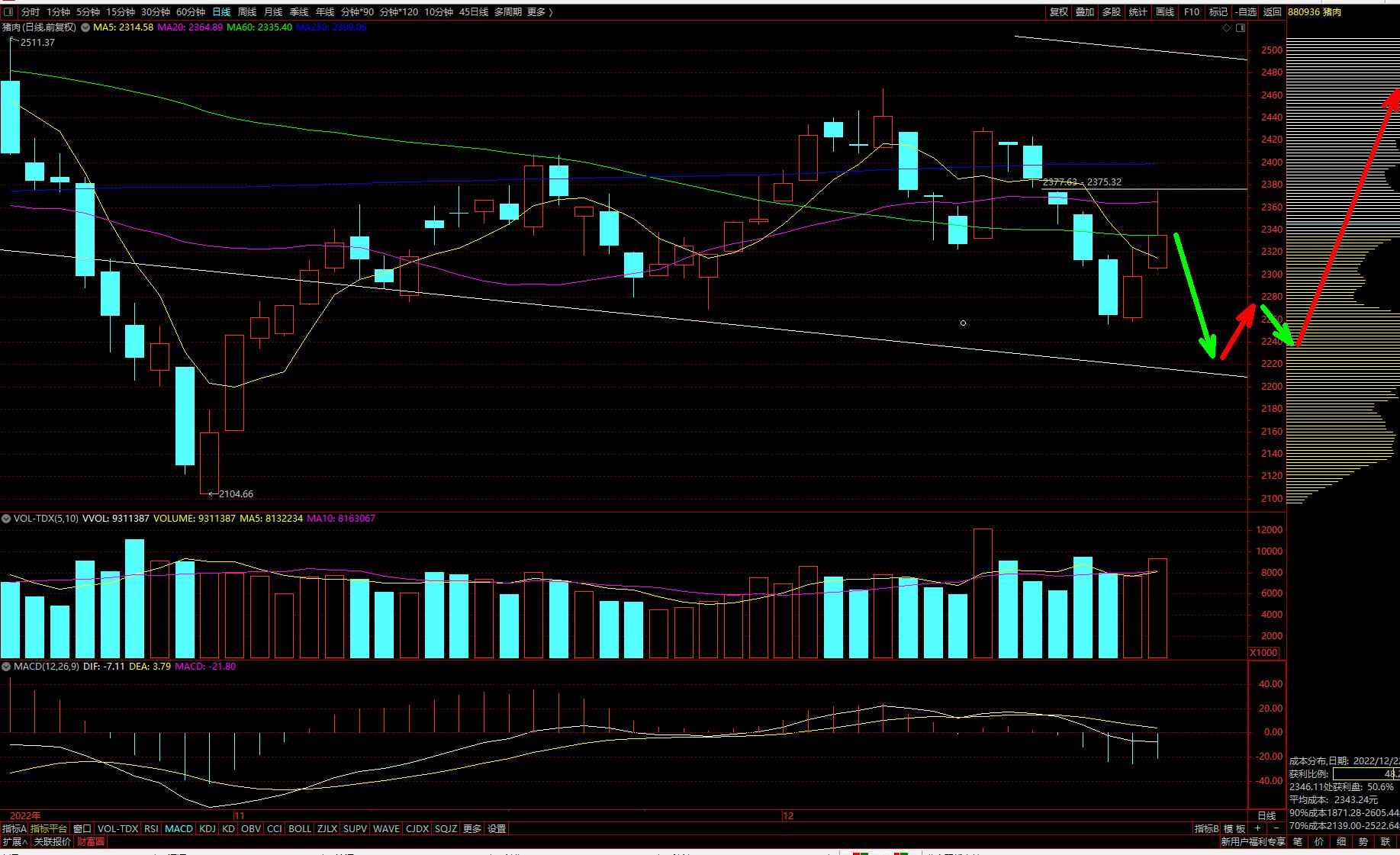Select the 45日线 period
Viewport: 1400px width, 855px height.
(474, 11)
